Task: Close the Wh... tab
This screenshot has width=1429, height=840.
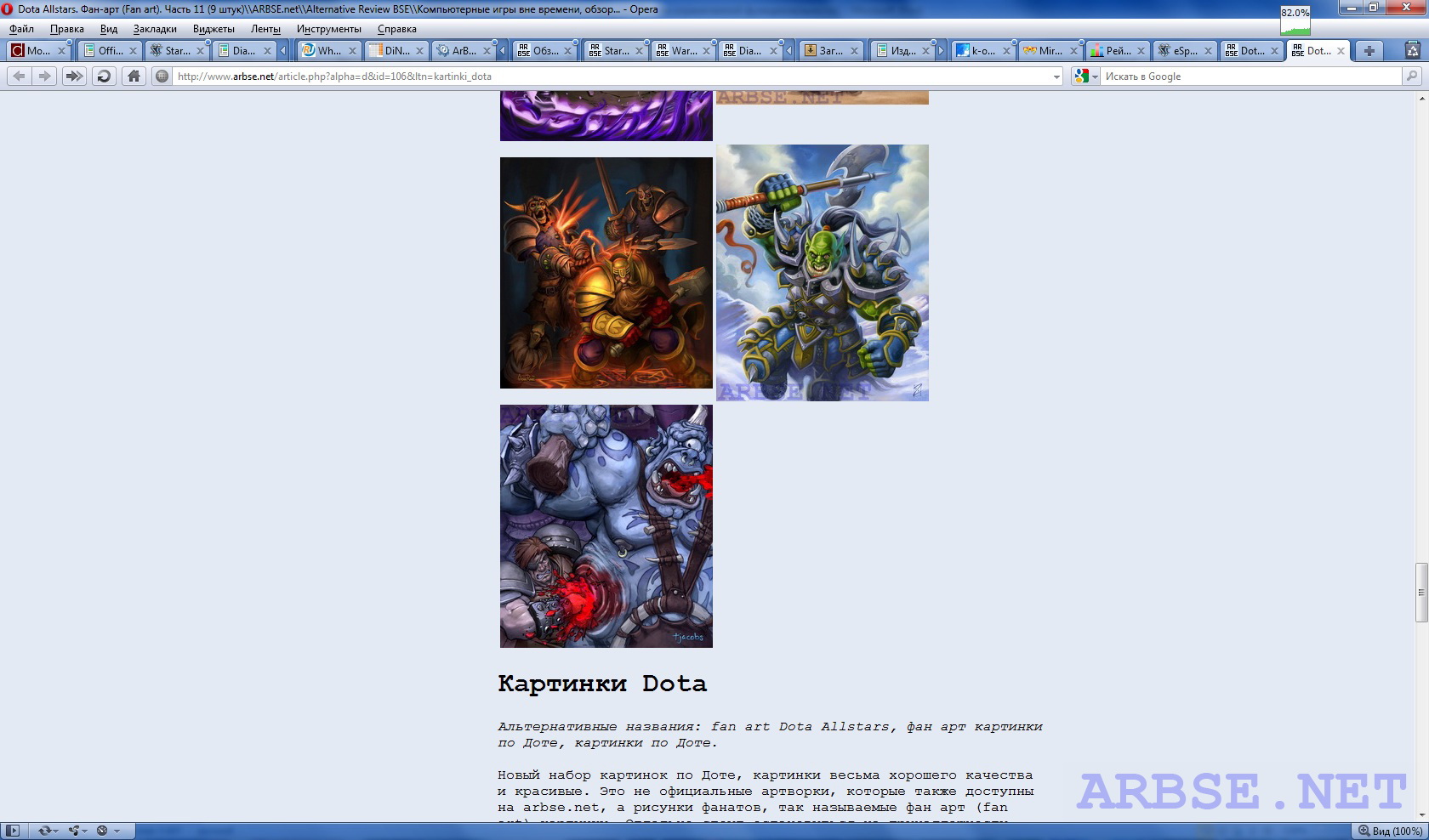Action: click(352, 51)
